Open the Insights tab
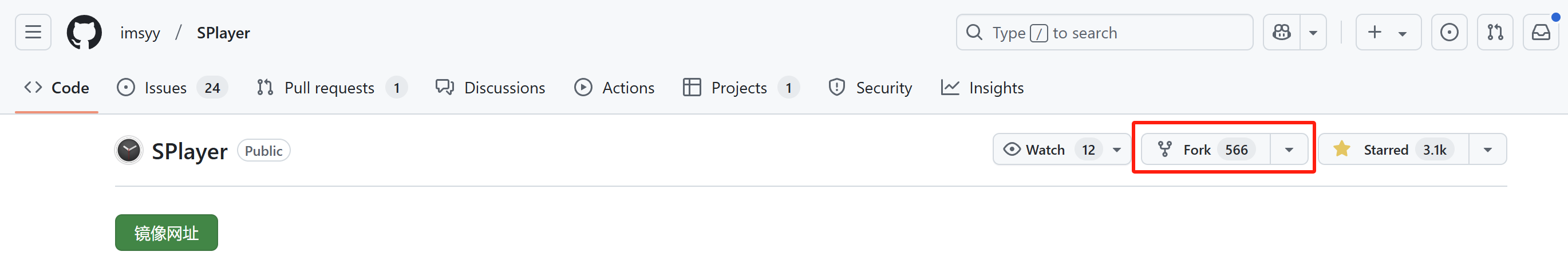1568x279 pixels. pos(982,88)
